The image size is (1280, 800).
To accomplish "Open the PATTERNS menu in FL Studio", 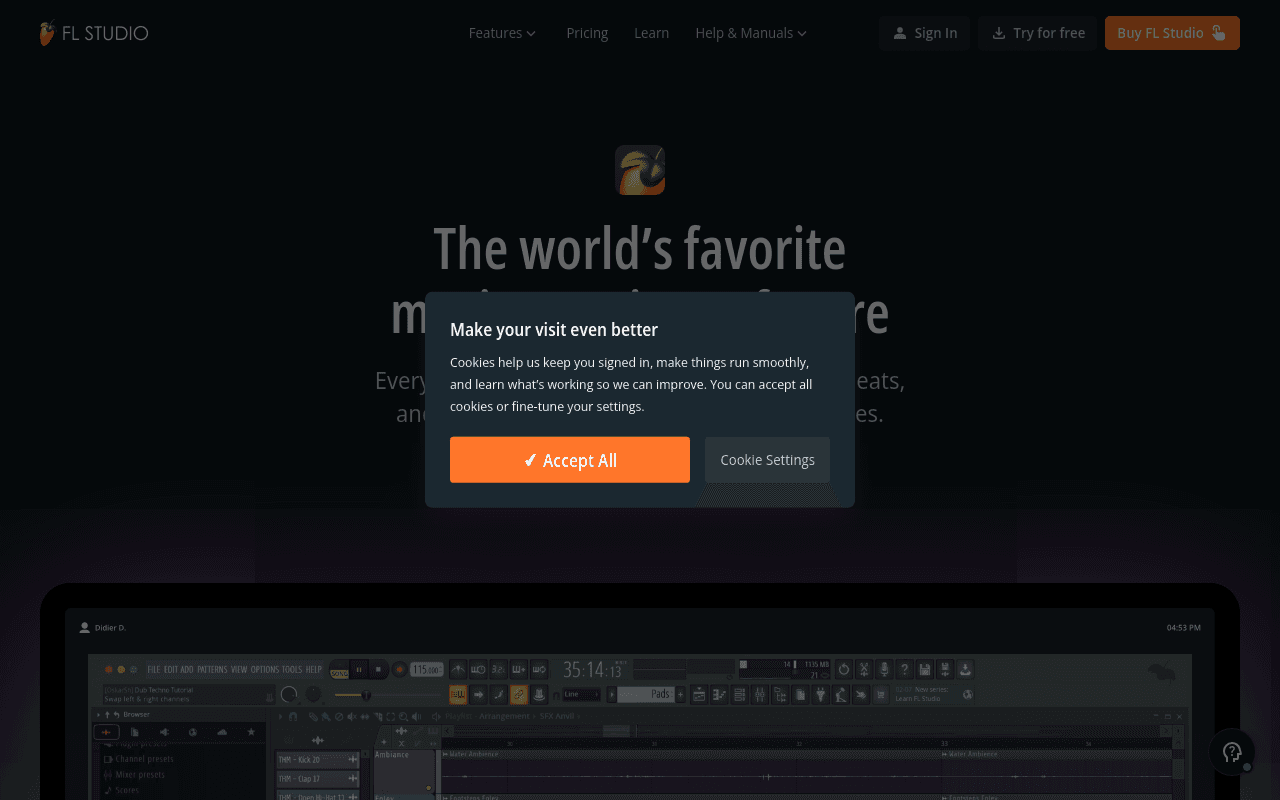I will click(212, 669).
